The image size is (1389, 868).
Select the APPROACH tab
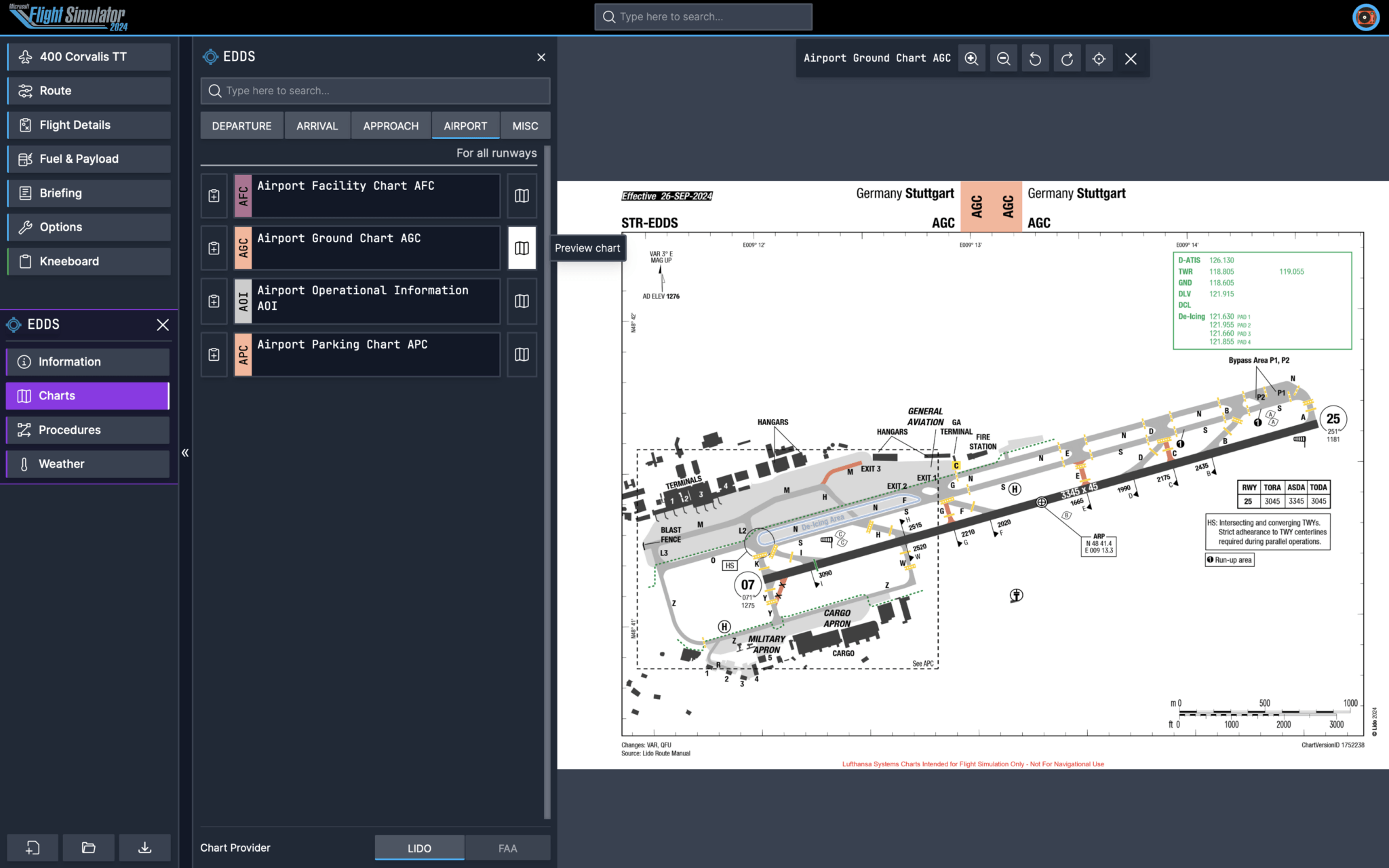[391, 125]
